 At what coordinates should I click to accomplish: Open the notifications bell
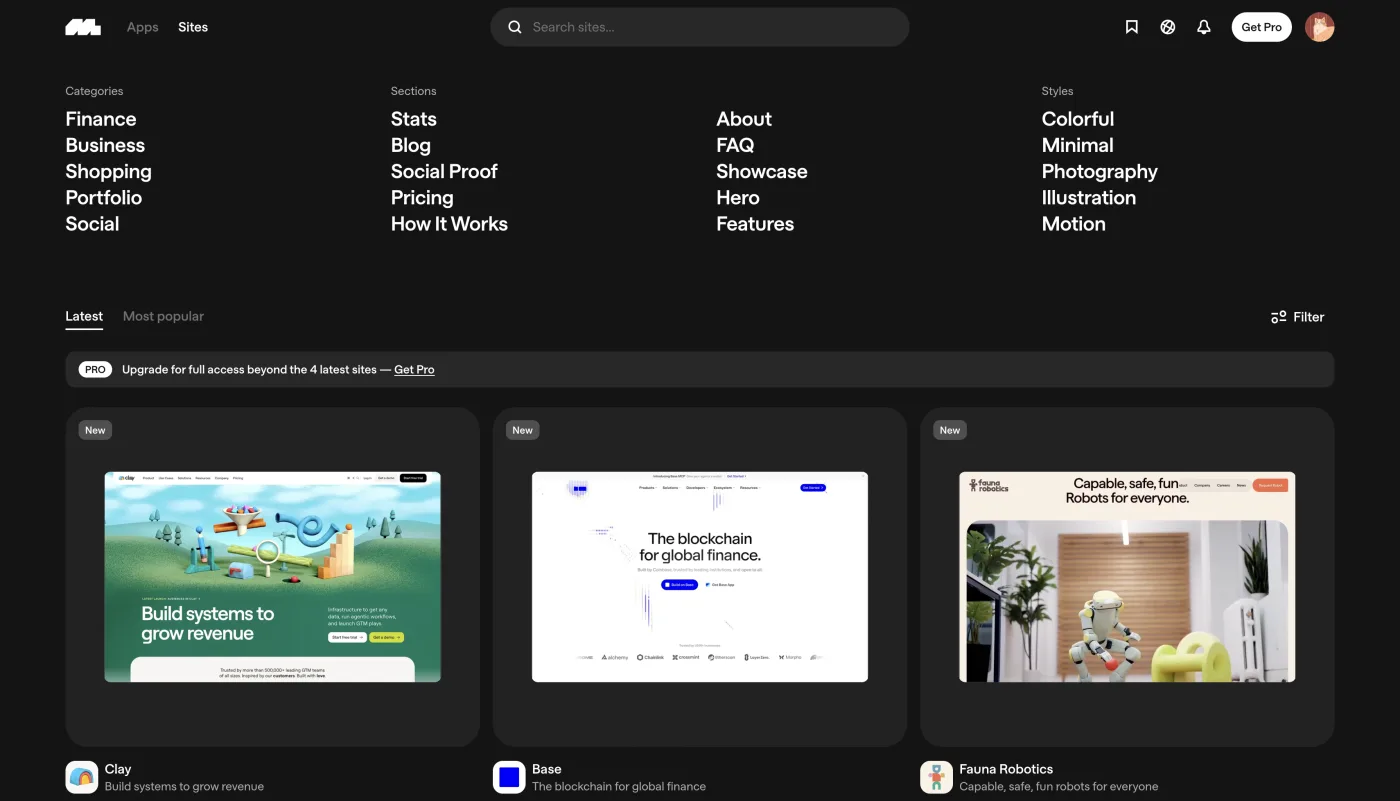coord(1203,27)
